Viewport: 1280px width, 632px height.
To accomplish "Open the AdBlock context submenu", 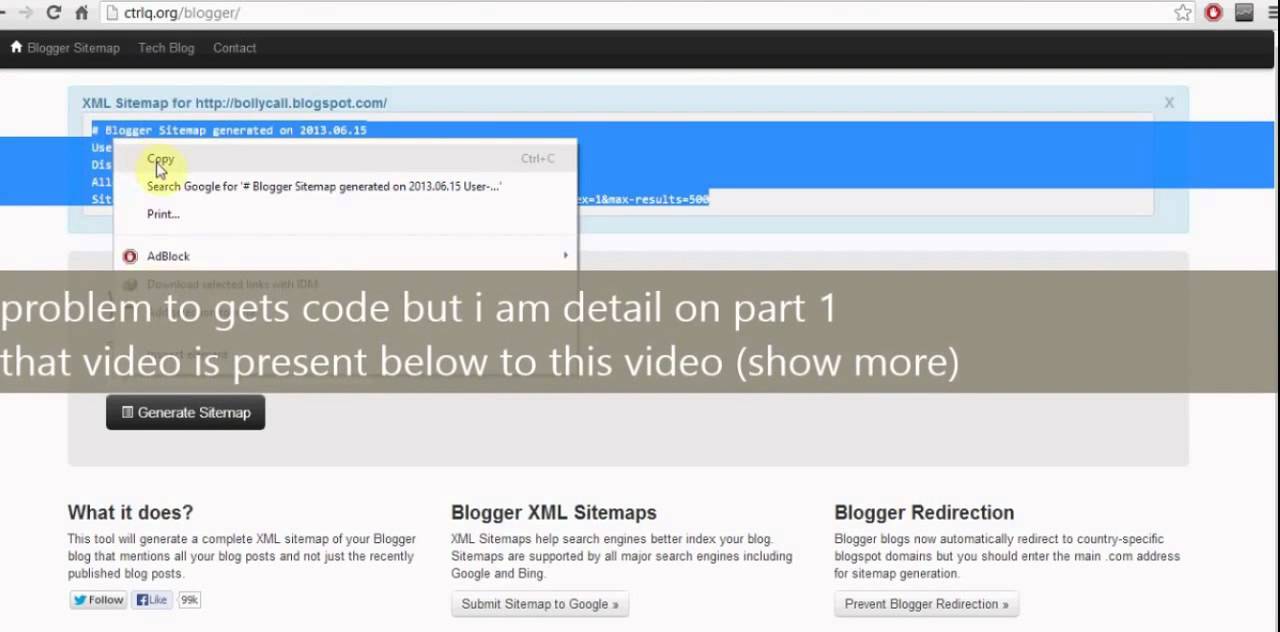I will [x=345, y=256].
